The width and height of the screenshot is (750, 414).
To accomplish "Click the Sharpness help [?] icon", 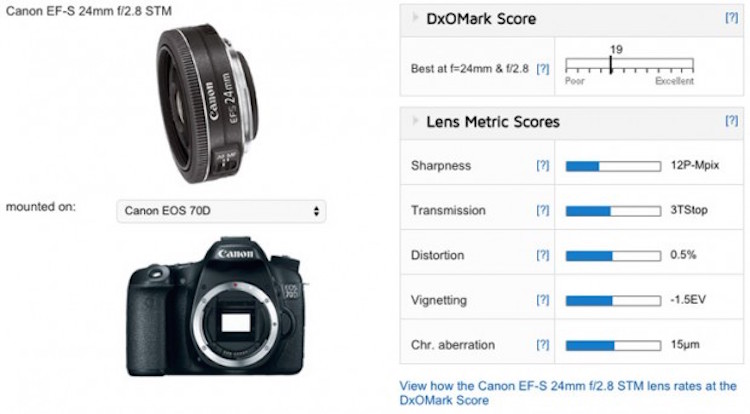I will [x=542, y=165].
